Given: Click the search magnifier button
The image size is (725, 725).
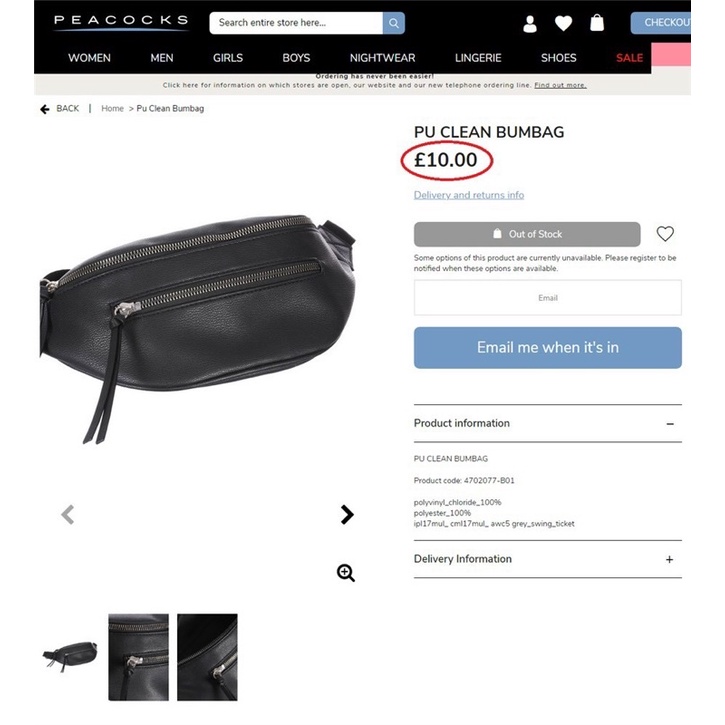Looking at the screenshot, I should click(x=393, y=23).
